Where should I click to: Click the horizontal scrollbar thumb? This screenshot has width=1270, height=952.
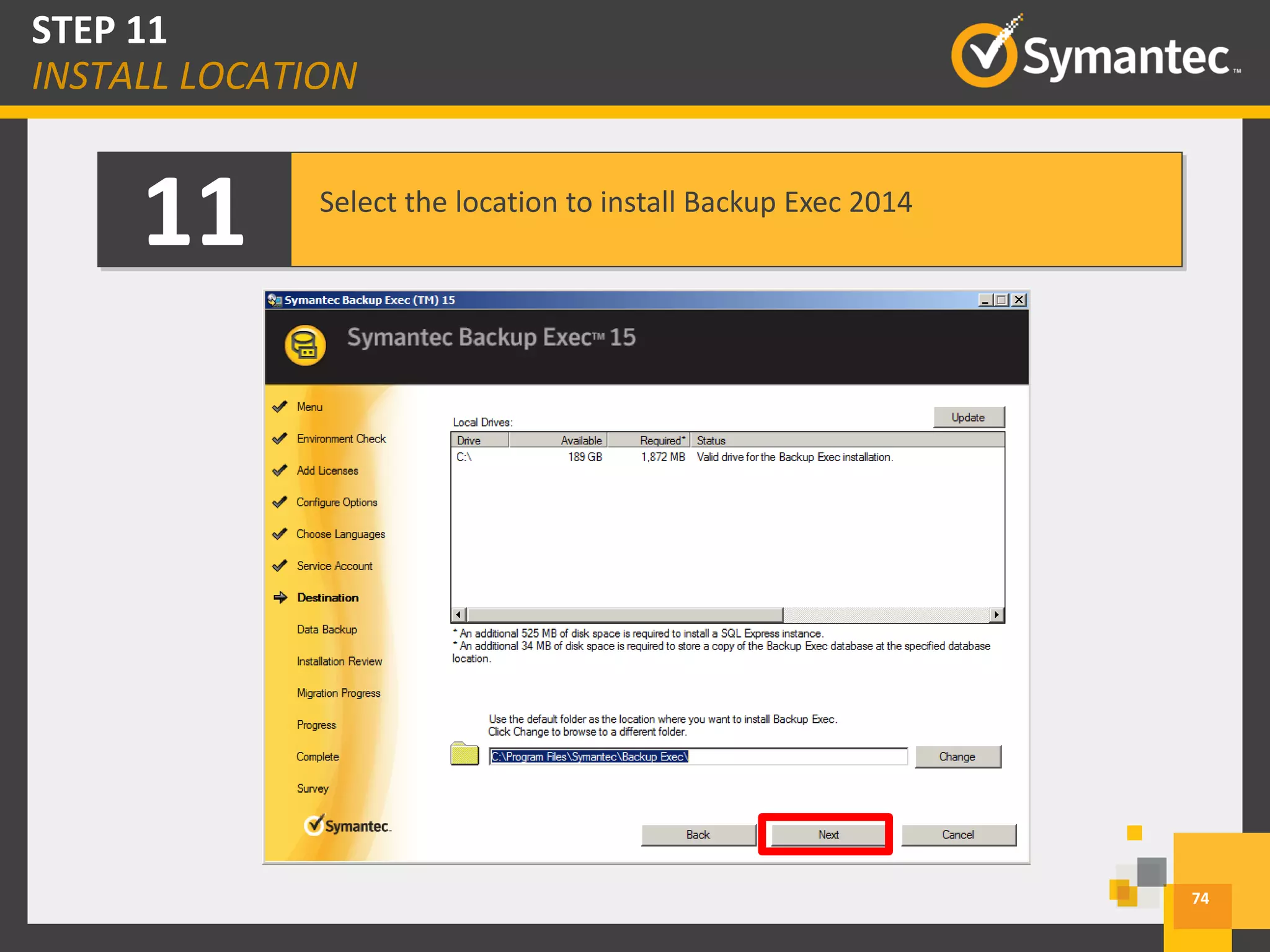[625, 615]
